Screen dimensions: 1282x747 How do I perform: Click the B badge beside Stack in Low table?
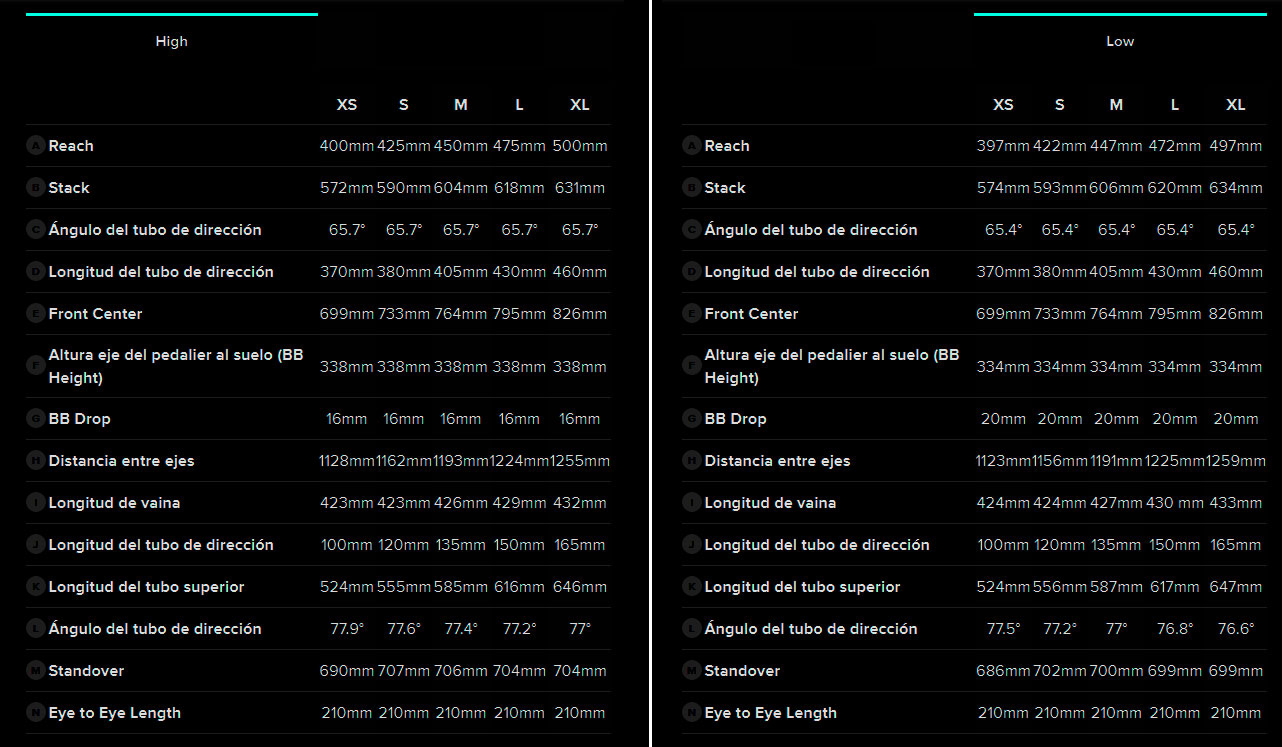pyautogui.click(x=692, y=188)
